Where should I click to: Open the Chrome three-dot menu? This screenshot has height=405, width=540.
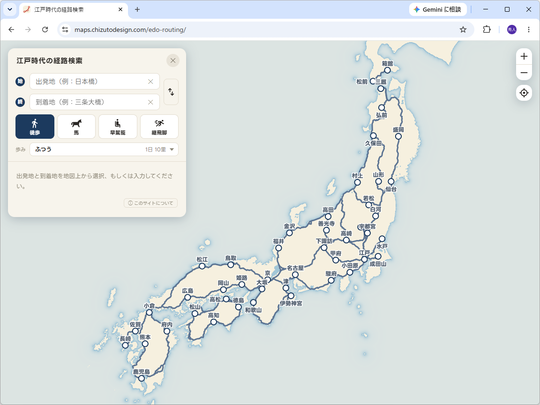tap(529, 30)
